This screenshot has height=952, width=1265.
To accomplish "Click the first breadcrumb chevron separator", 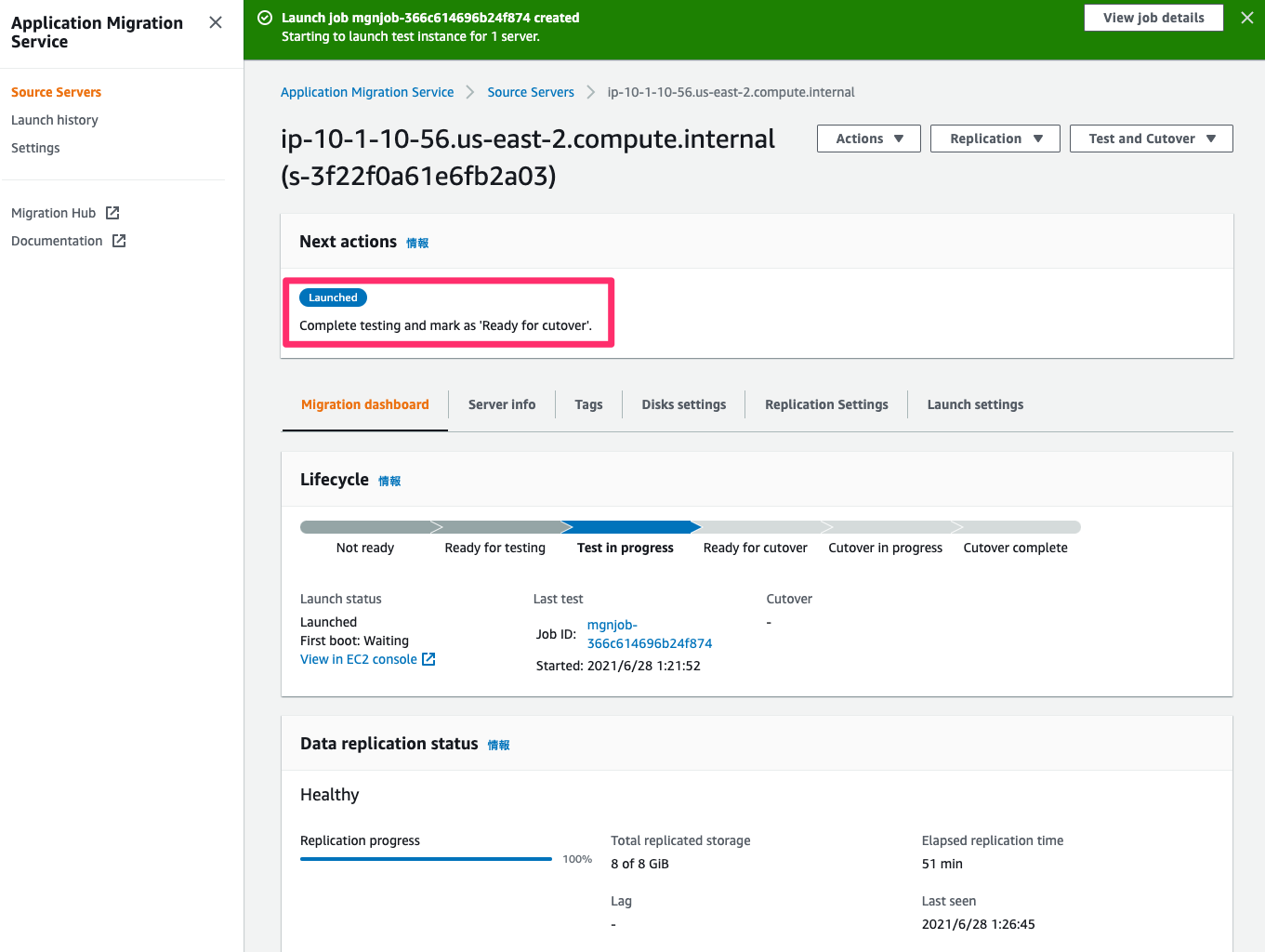I will coord(470,92).
